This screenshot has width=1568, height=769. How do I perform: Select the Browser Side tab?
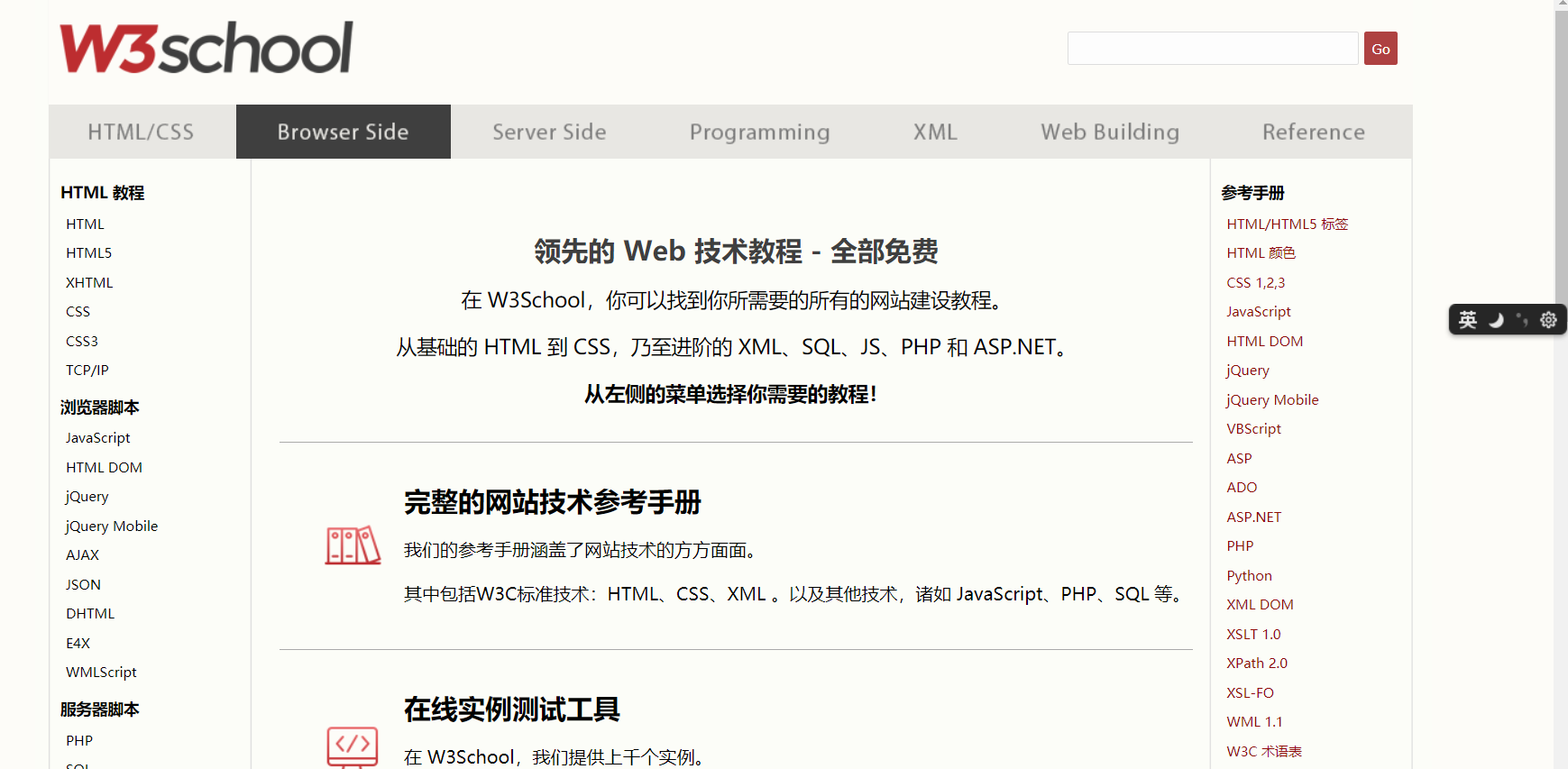(x=344, y=132)
